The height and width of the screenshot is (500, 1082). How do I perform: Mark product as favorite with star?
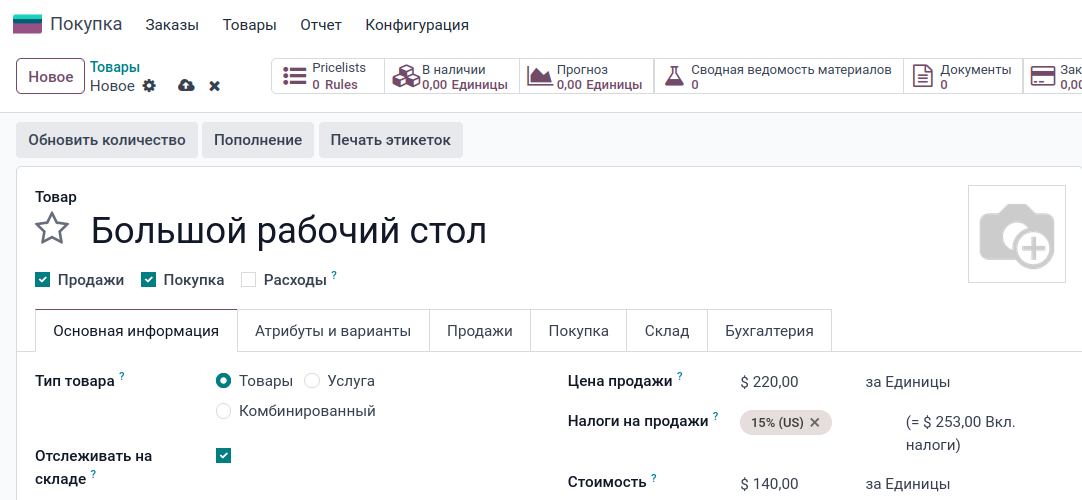[x=52, y=230]
